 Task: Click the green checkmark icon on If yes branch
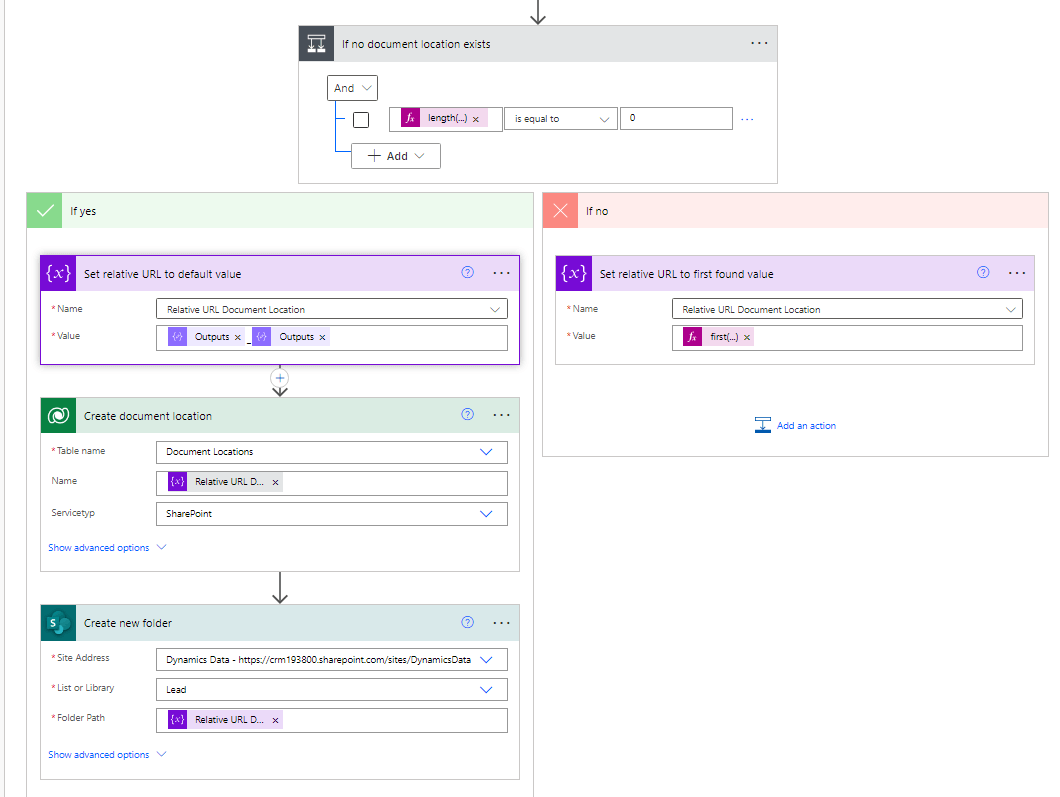(x=44, y=210)
